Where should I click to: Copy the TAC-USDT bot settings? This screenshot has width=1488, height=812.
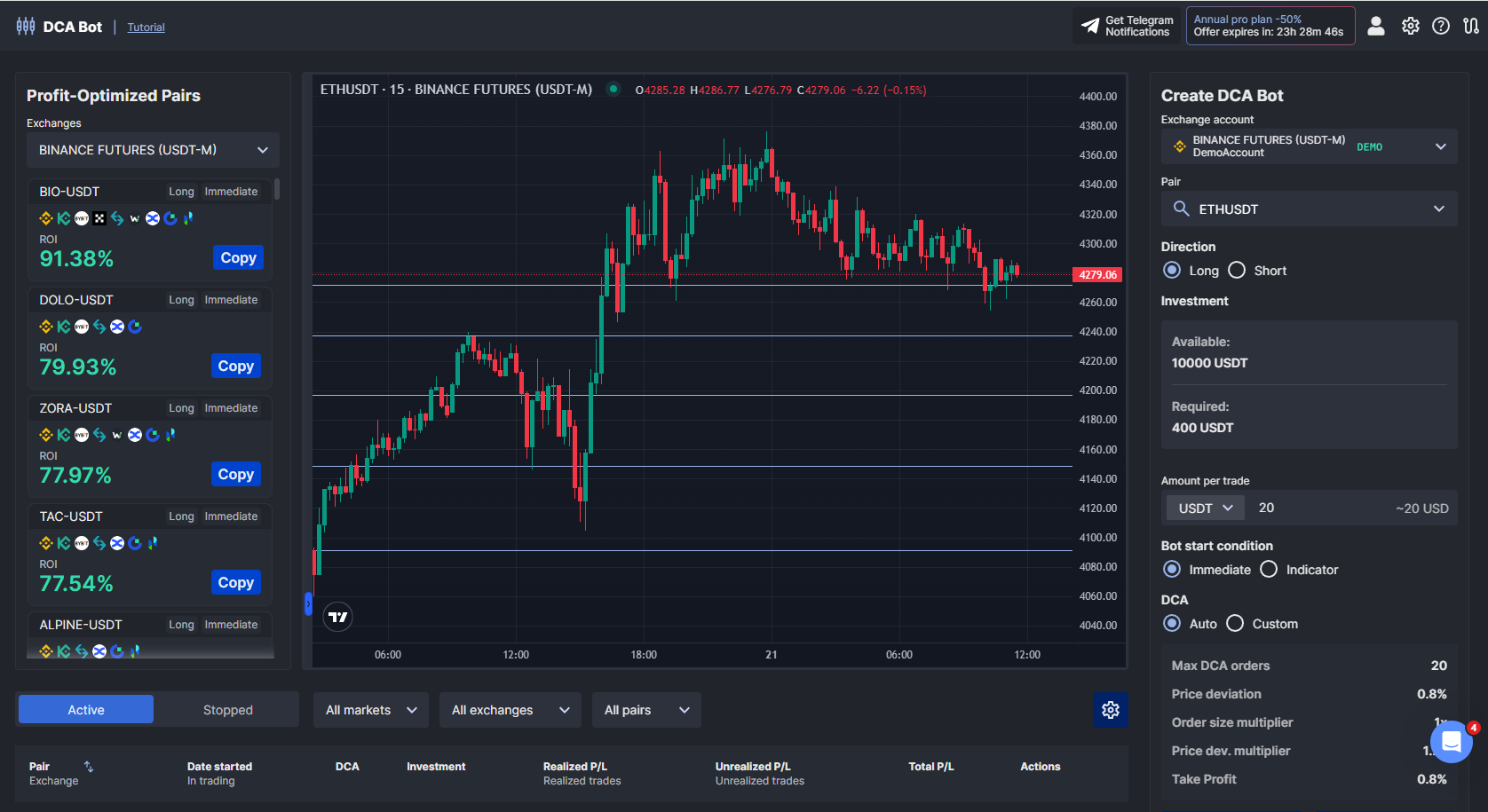[x=236, y=582]
